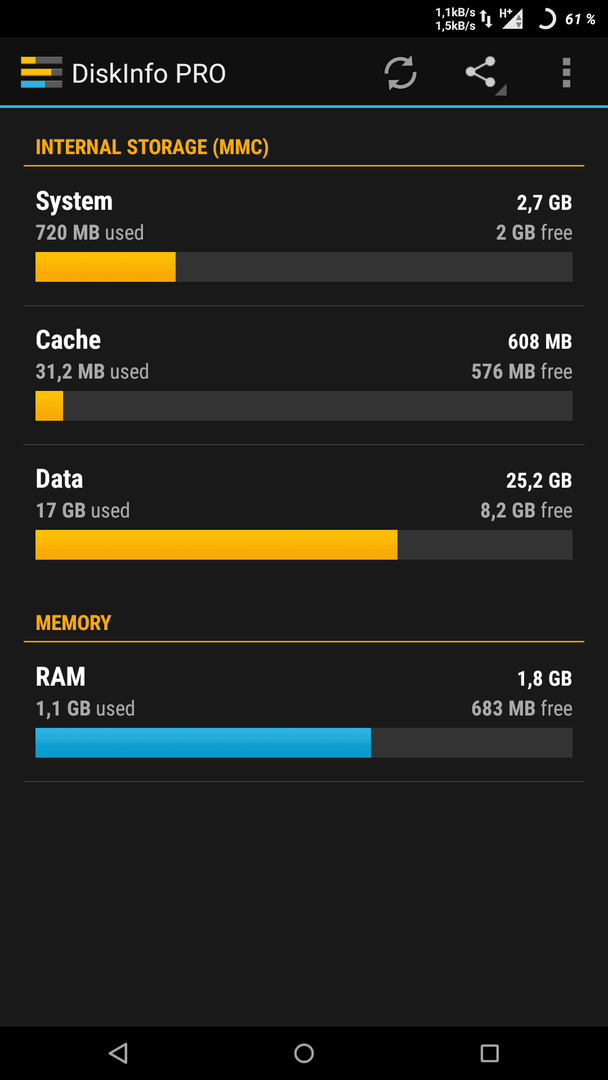Image resolution: width=608 pixels, height=1080 pixels.
Task: Tap the DiskInfo PRO app logo
Action: point(41,72)
